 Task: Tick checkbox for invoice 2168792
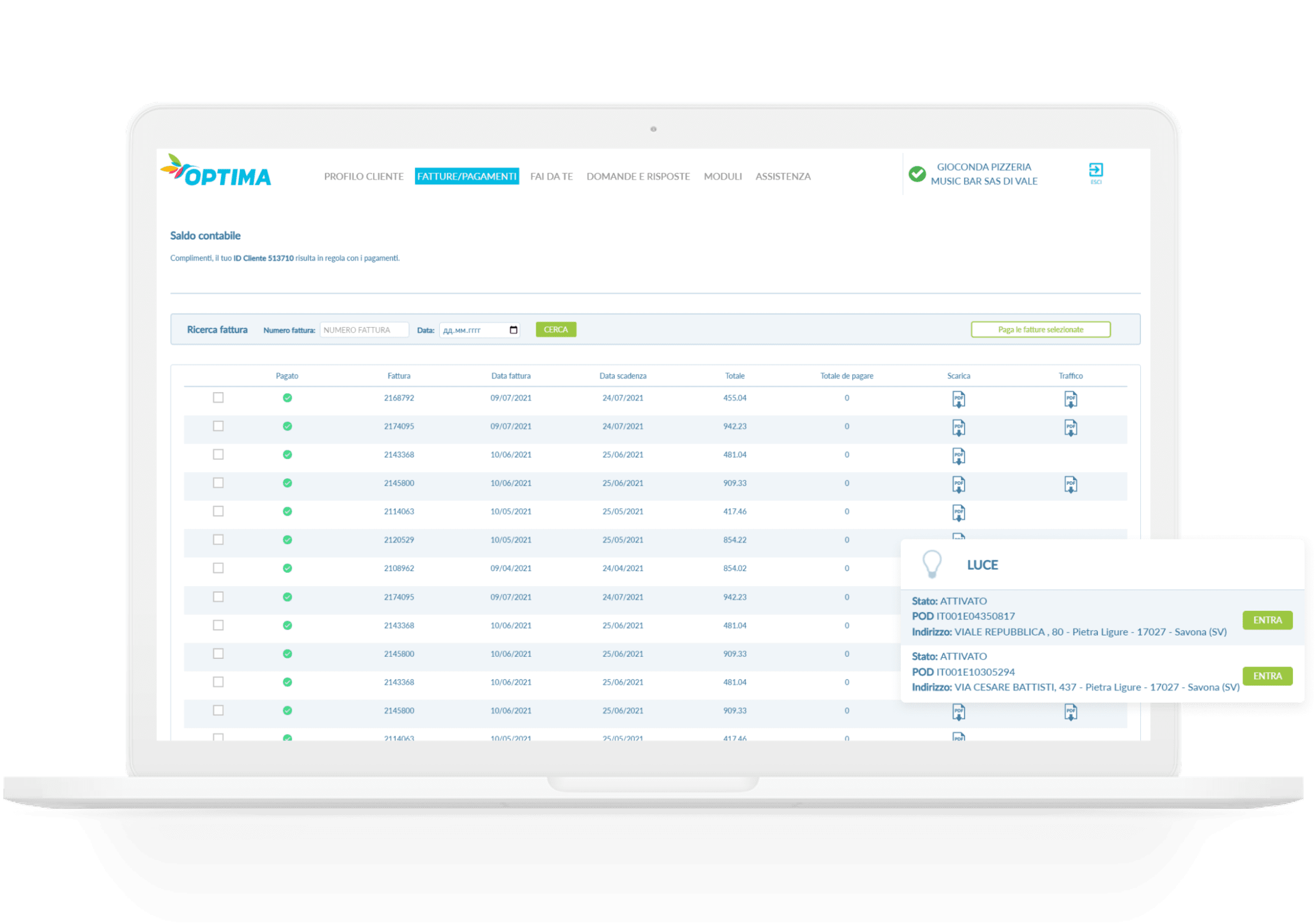[218, 398]
